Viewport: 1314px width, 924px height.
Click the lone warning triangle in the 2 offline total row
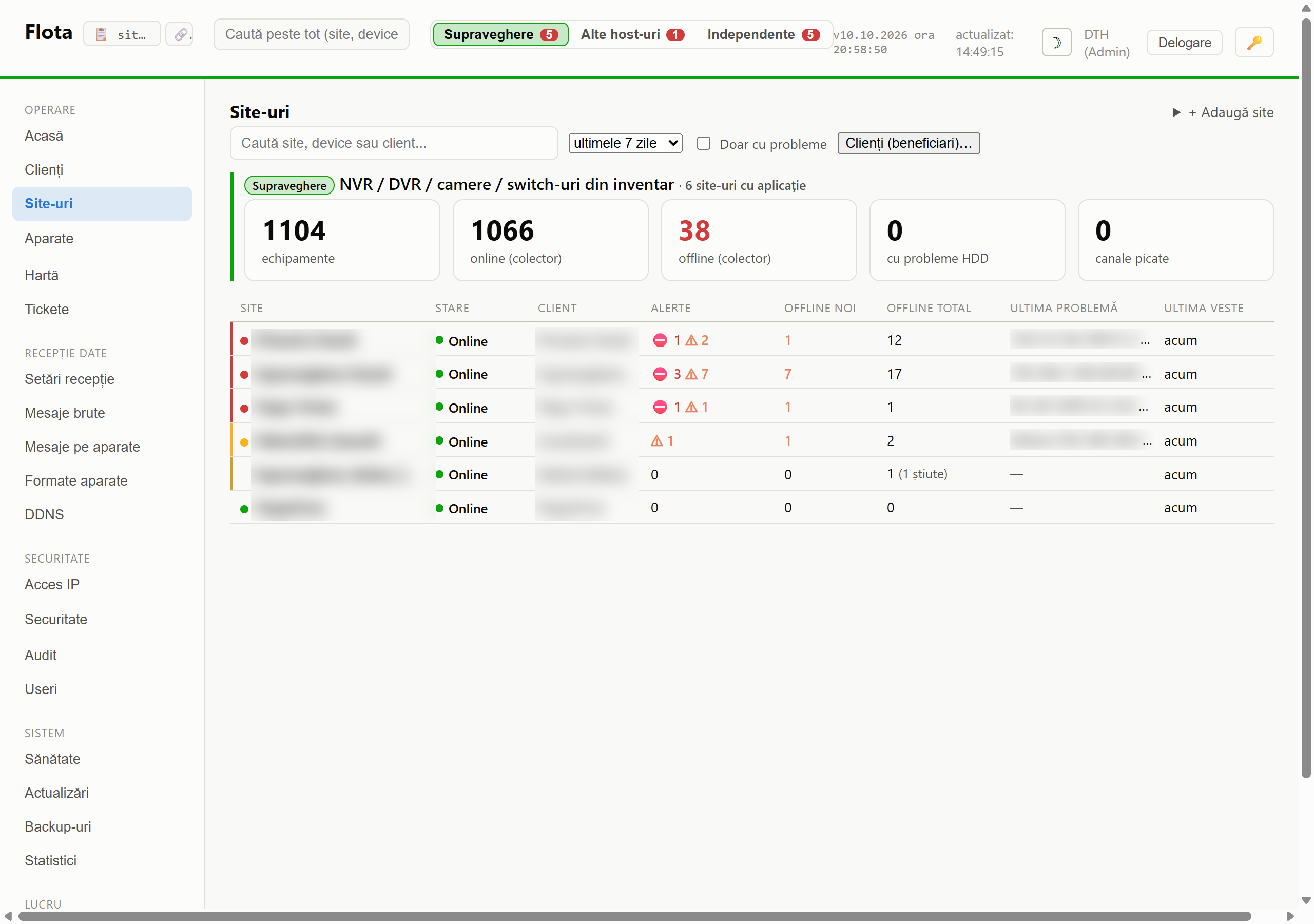coord(656,441)
